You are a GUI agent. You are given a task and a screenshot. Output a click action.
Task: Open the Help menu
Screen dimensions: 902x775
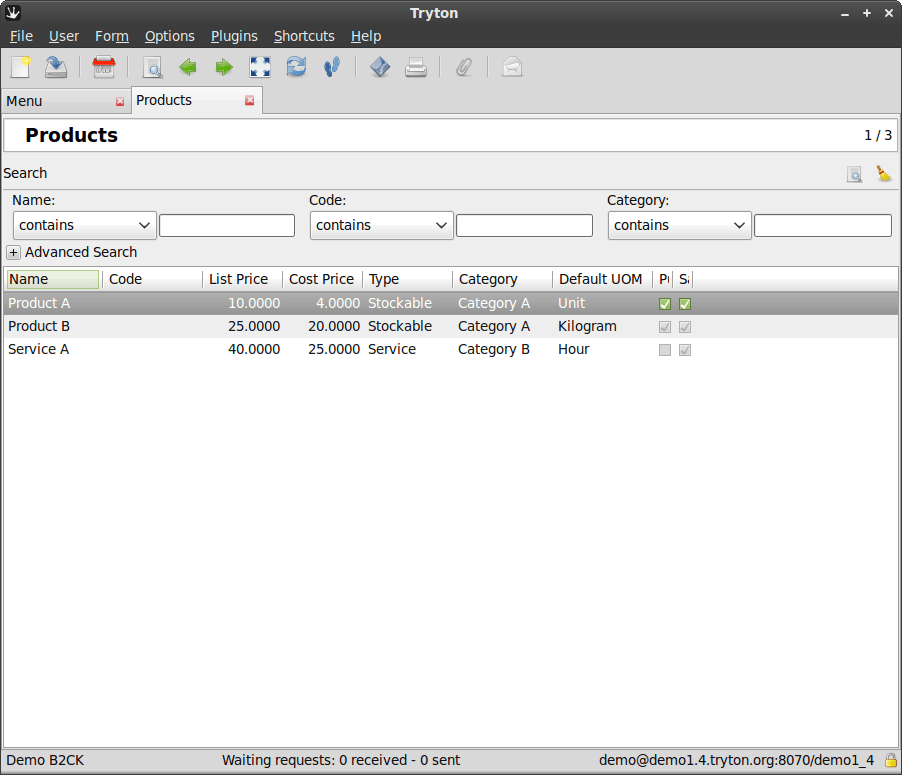(x=366, y=36)
